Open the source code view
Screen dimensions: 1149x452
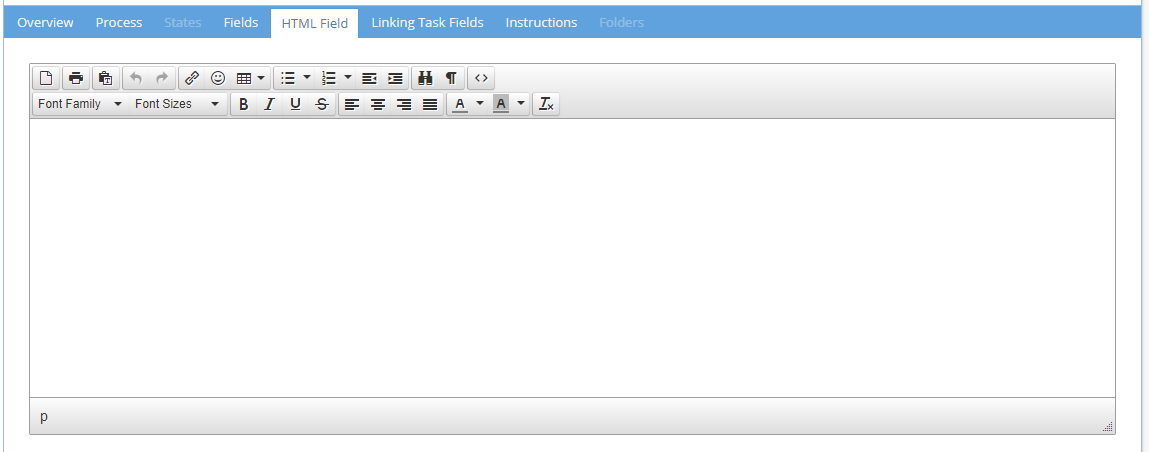point(481,78)
